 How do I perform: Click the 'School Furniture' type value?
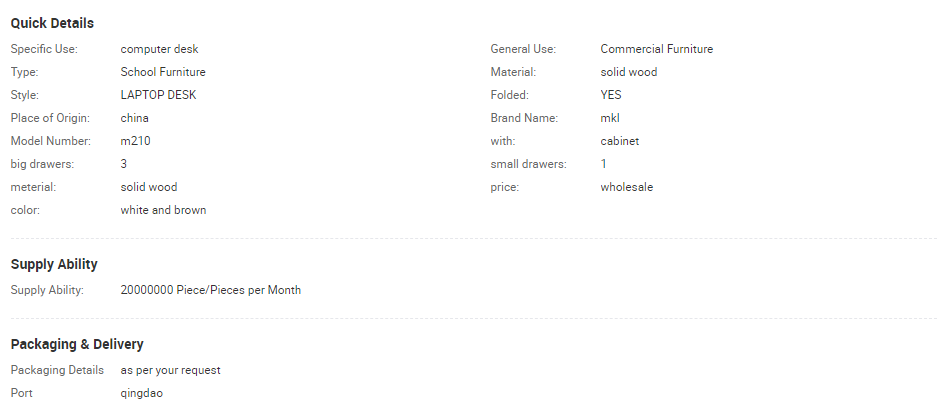click(163, 72)
